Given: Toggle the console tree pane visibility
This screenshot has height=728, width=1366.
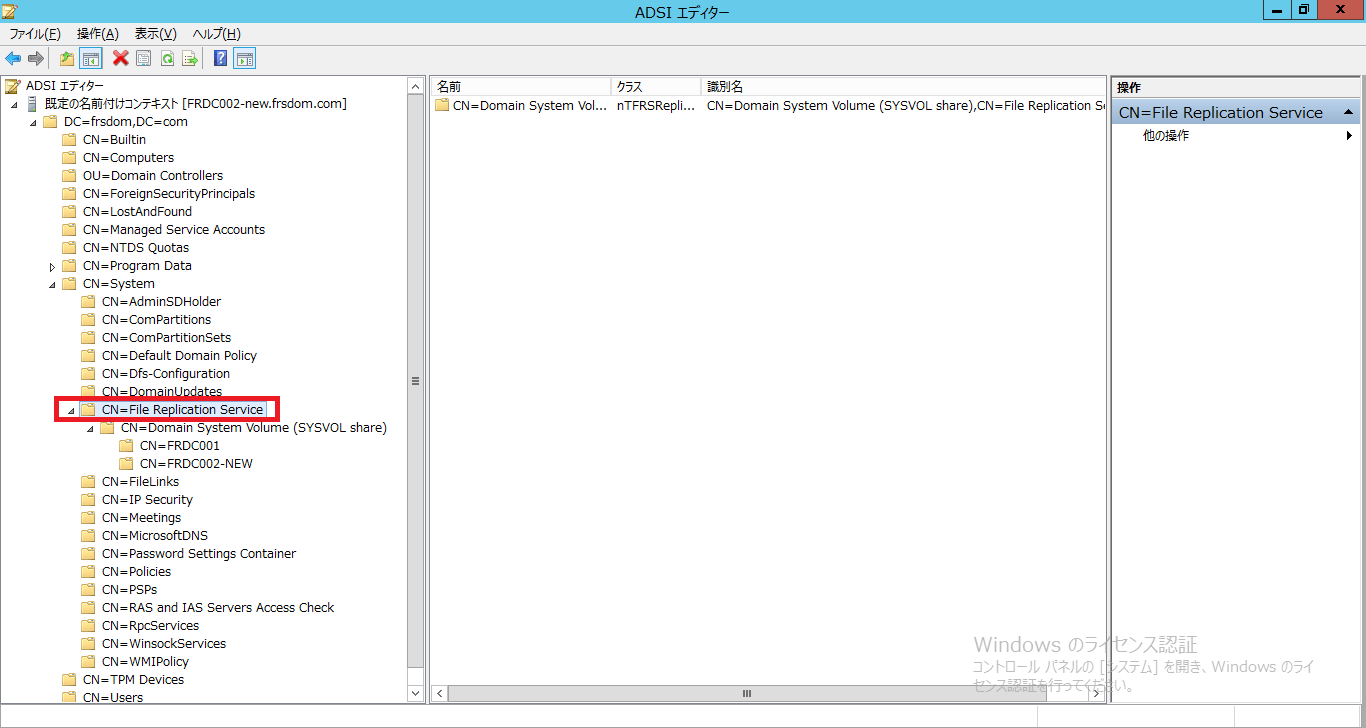Looking at the screenshot, I should [x=91, y=58].
